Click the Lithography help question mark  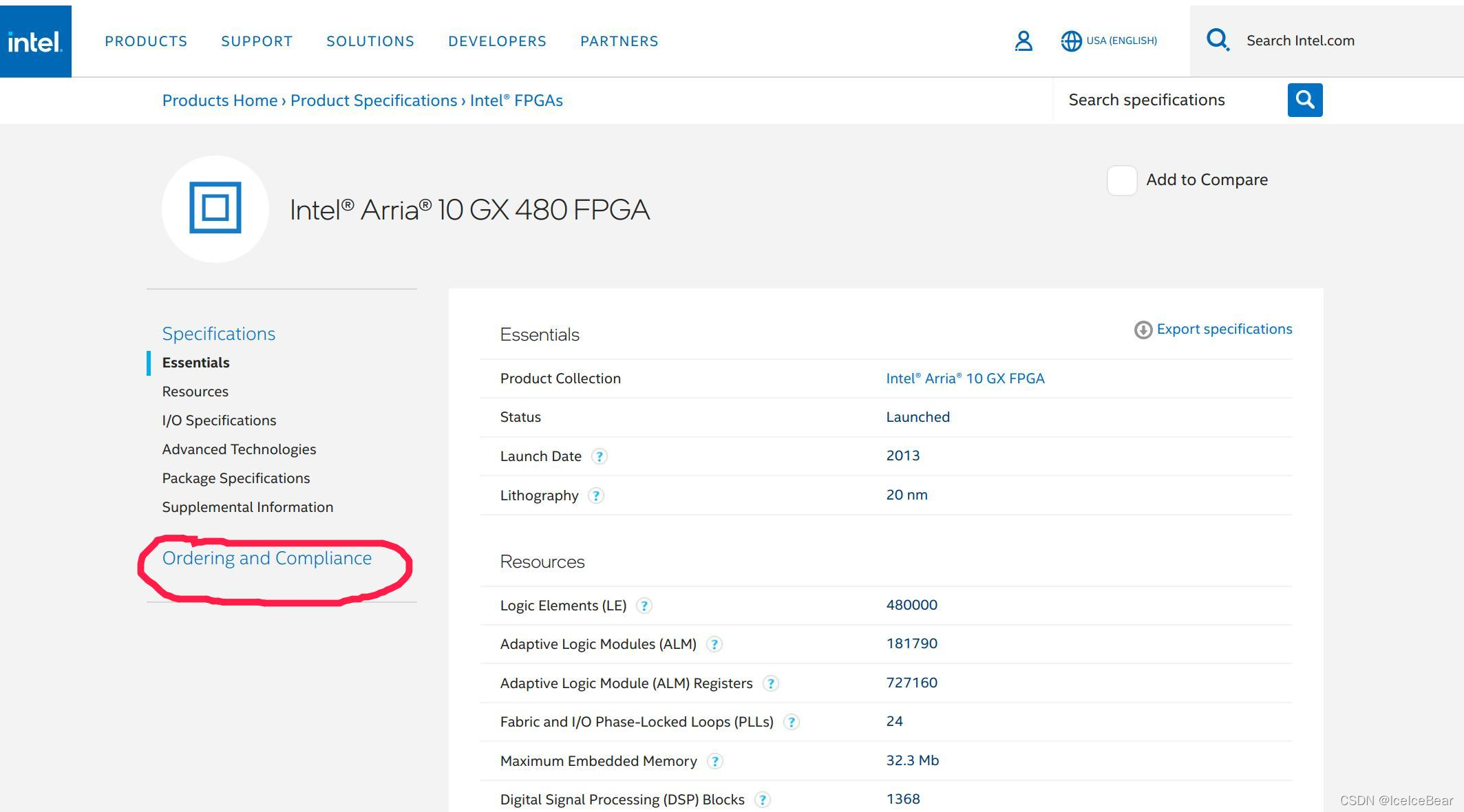[596, 495]
